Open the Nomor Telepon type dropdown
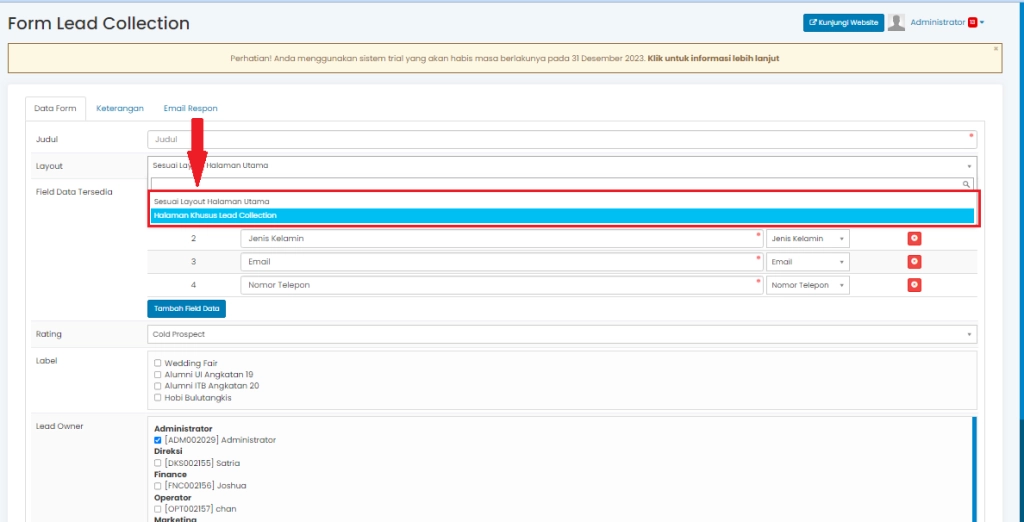The width and height of the screenshot is (1024, 522). coord(808,285)
